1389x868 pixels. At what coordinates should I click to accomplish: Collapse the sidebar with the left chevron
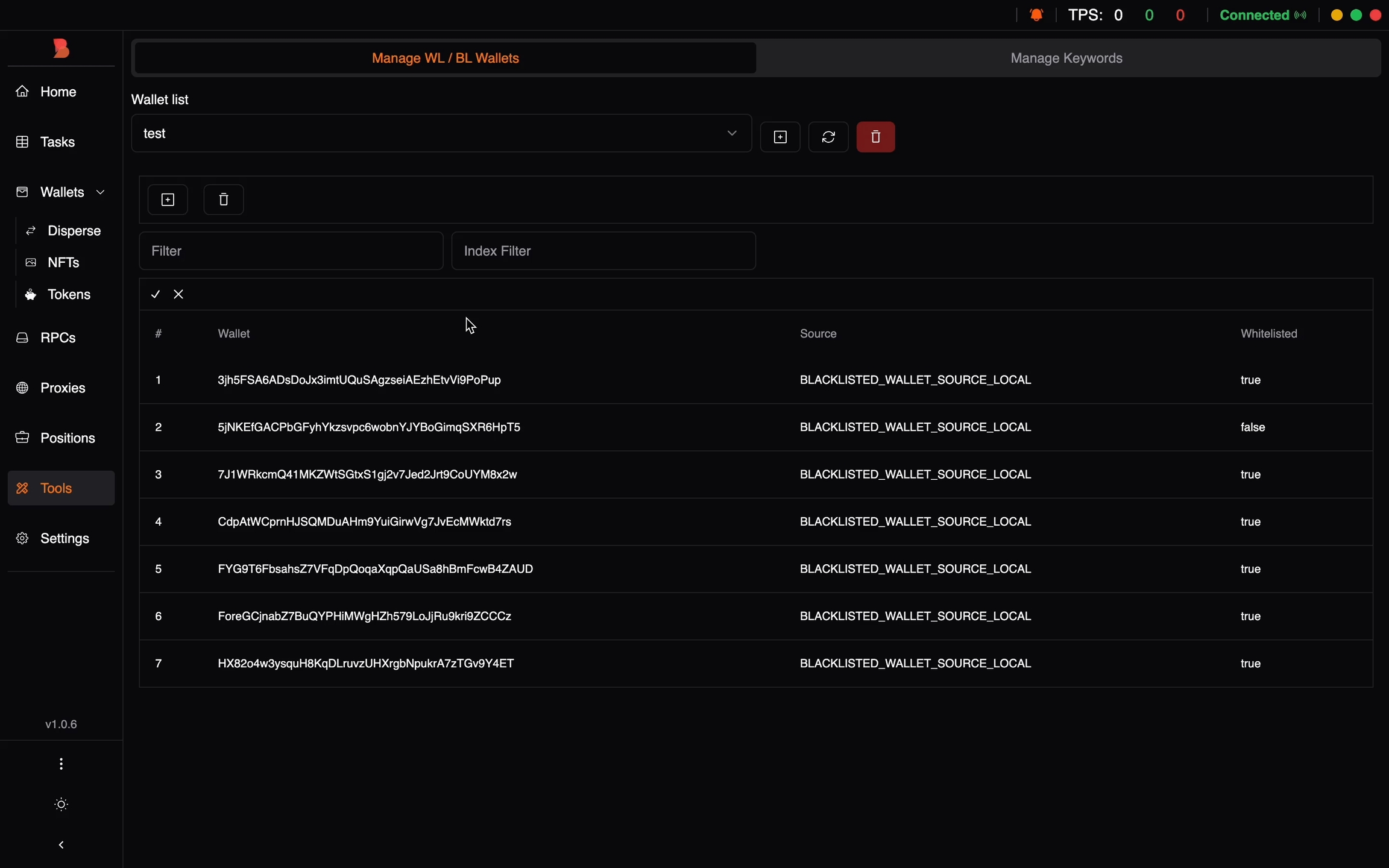pos(61,844)
